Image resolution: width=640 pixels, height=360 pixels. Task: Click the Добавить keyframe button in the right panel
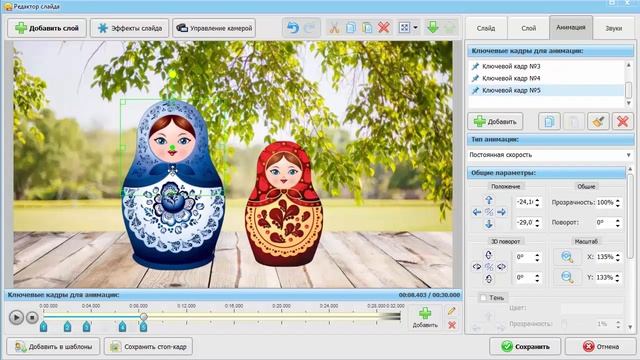pos(495,122)
